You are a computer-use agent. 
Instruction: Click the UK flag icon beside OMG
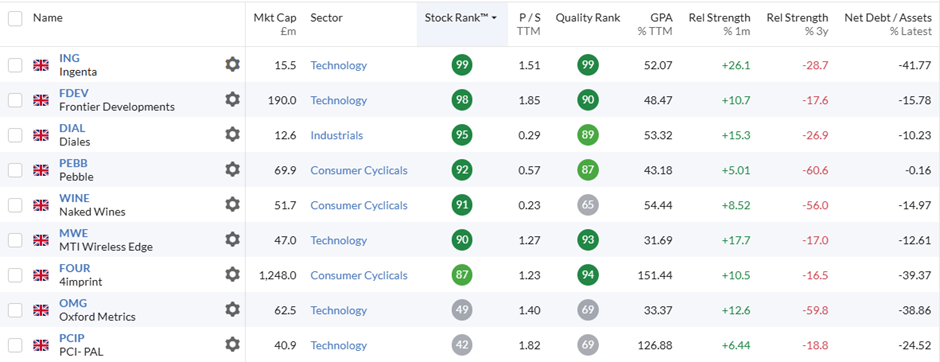[41, 310]
